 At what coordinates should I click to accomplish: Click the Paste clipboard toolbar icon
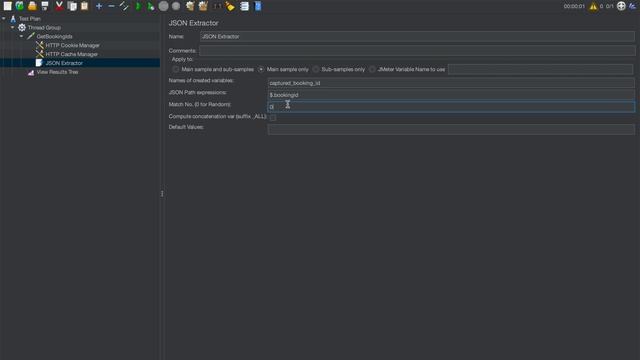coord(84,6)
